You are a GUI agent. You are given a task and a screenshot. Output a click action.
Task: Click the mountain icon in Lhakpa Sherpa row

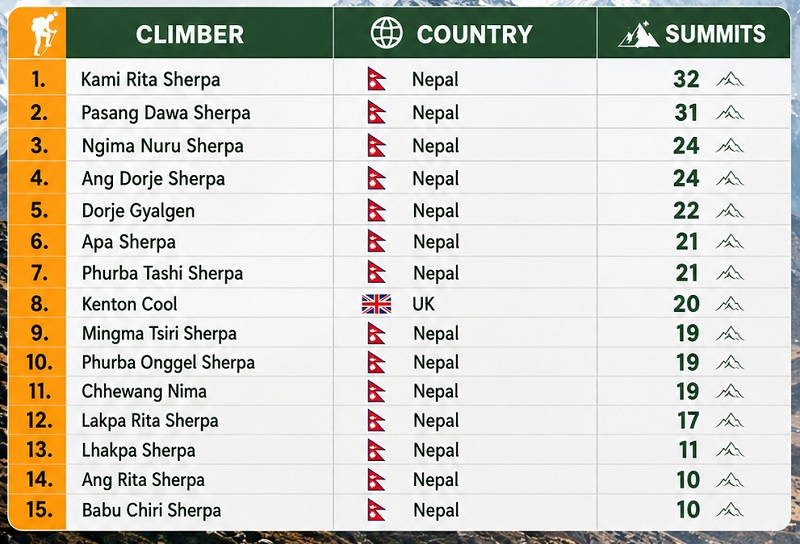coord(730,450)
